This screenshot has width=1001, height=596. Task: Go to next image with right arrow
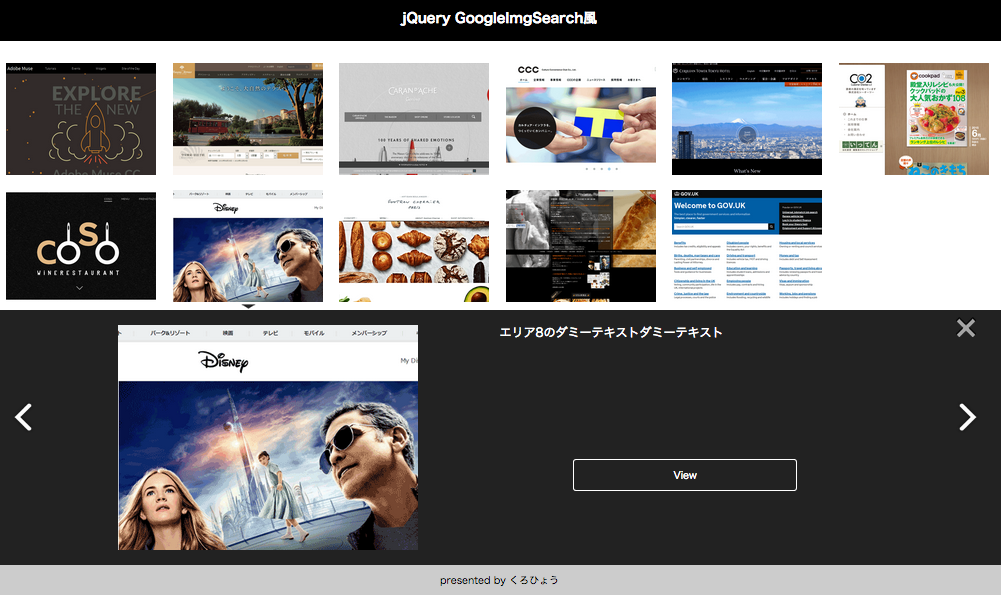pyautogui.click(x=967, y=417)
